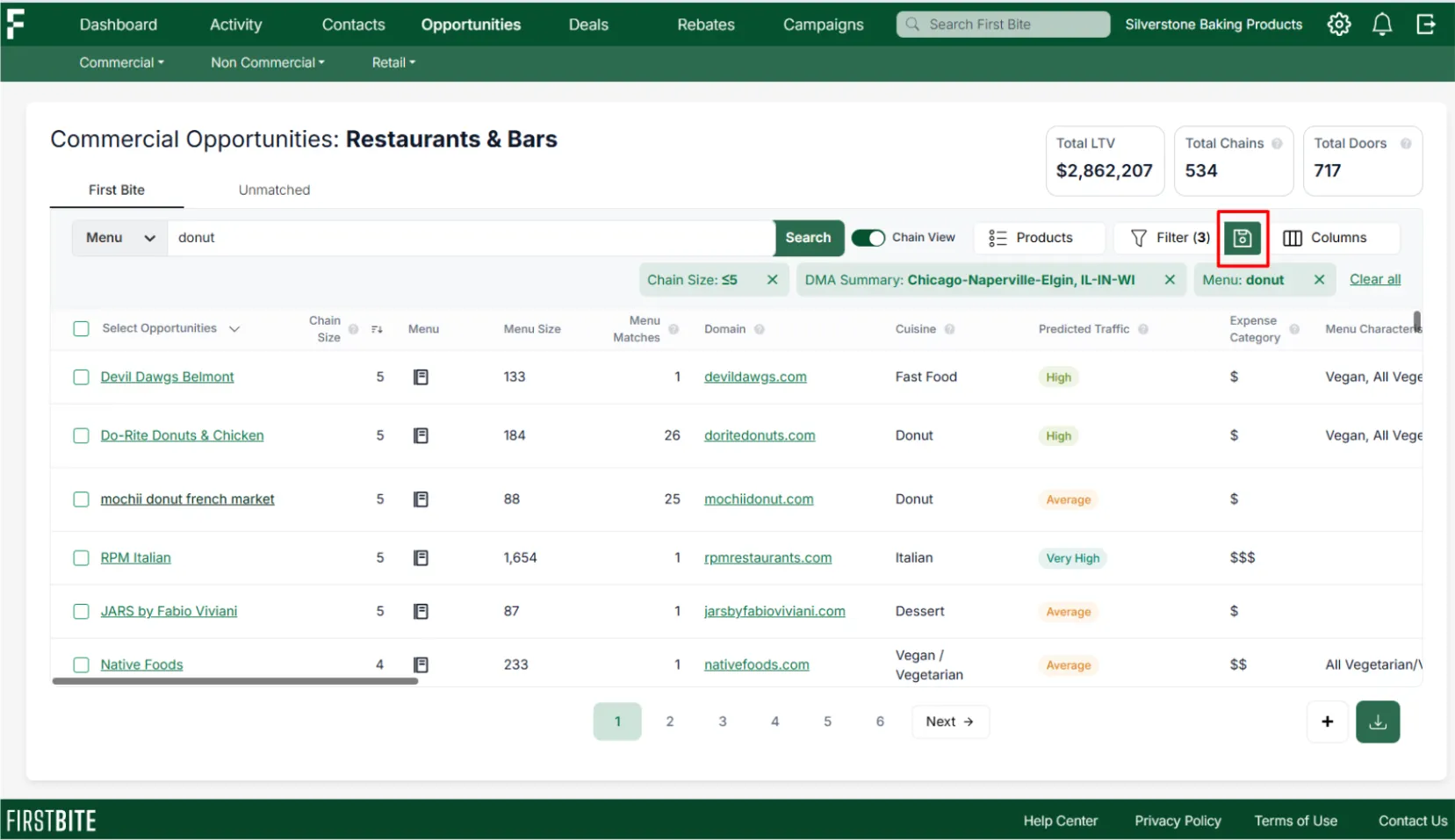The image size is (1455, 840).
Task: Click the Search button
Action: point(809,238)
